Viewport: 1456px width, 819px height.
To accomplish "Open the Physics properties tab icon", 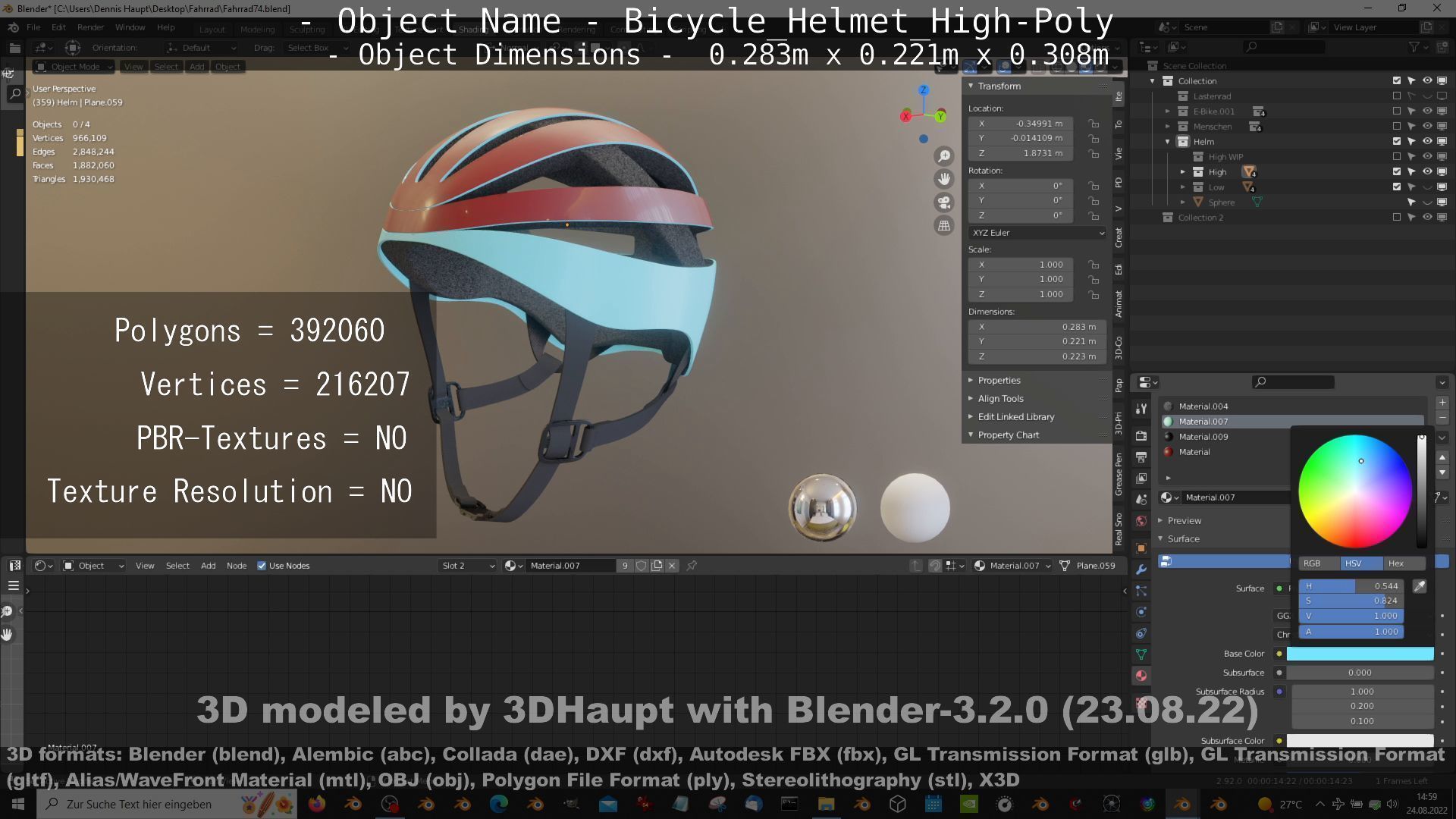I will [x=1141, y=612].
